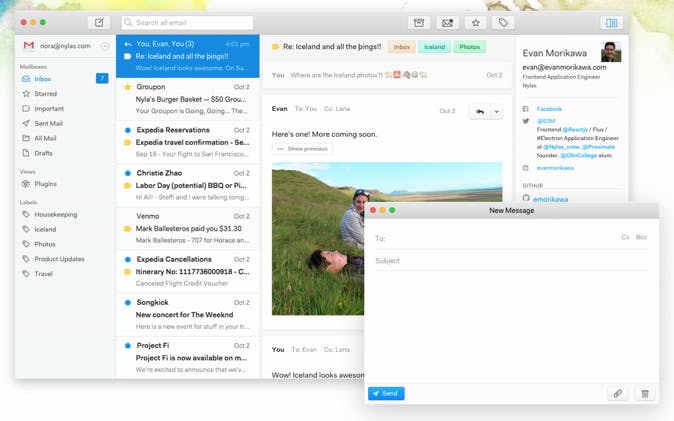Toggle the contact sidebar panel button
The width and height of the screenshot is (674, 421).
tap(610, 22)
